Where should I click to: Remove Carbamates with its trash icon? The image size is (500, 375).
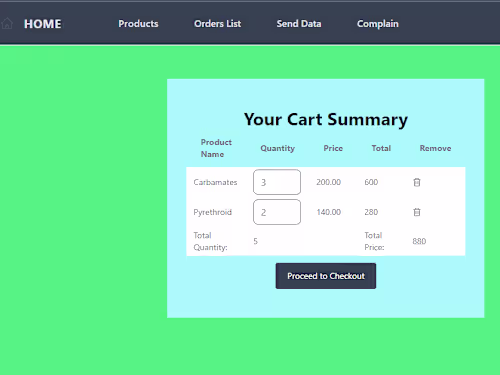tap(417, 182)
